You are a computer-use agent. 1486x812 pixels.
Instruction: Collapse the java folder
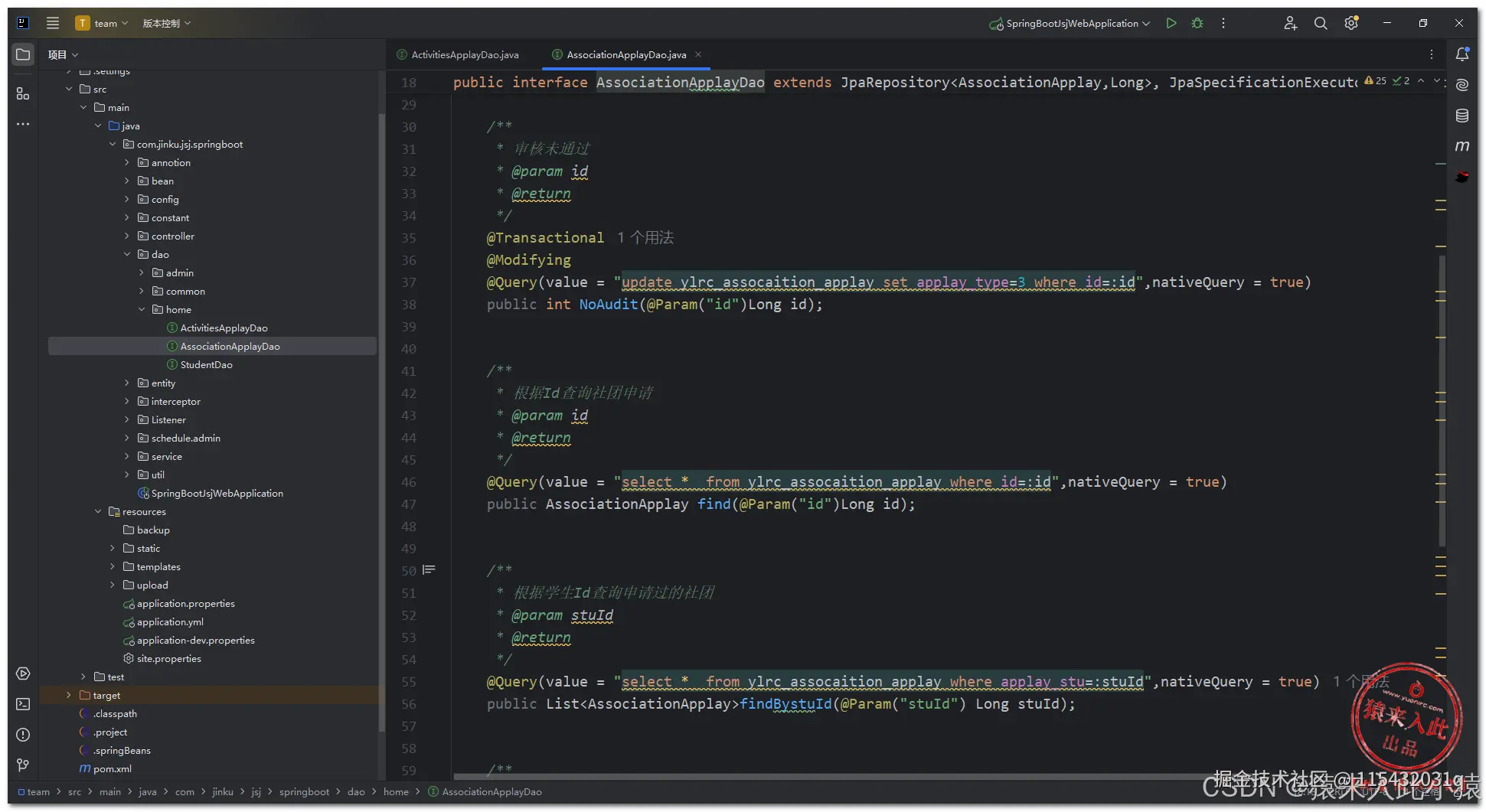coord(98,126)
